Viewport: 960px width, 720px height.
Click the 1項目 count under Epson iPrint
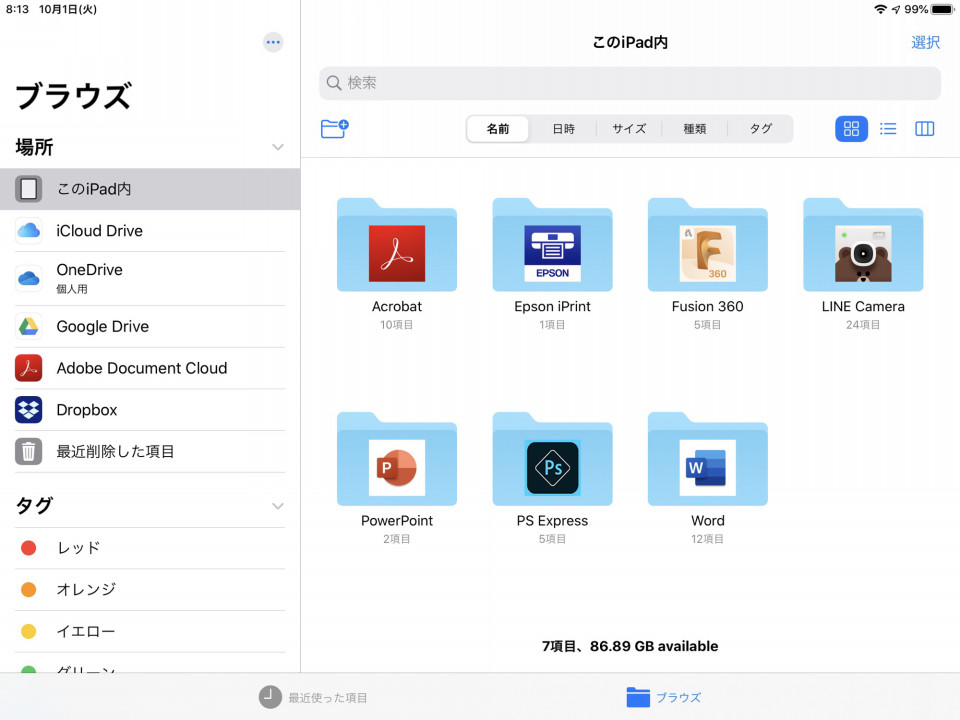pyautogui.click(x=552, y=324)
